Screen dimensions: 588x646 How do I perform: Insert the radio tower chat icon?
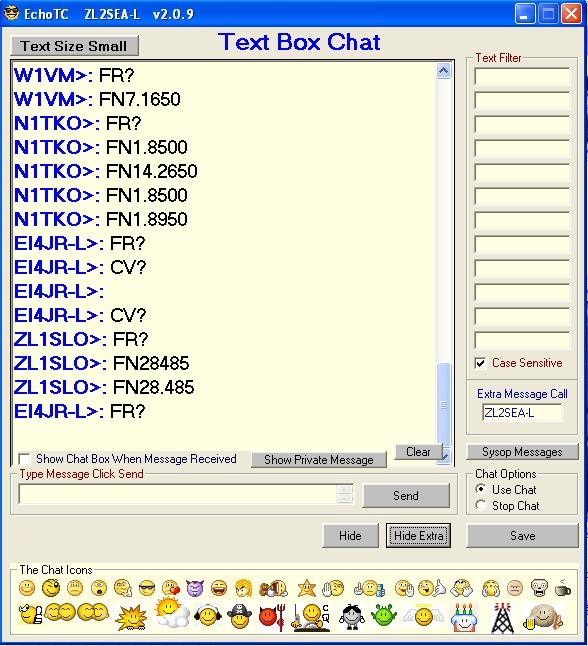click(x=502, y=618)
